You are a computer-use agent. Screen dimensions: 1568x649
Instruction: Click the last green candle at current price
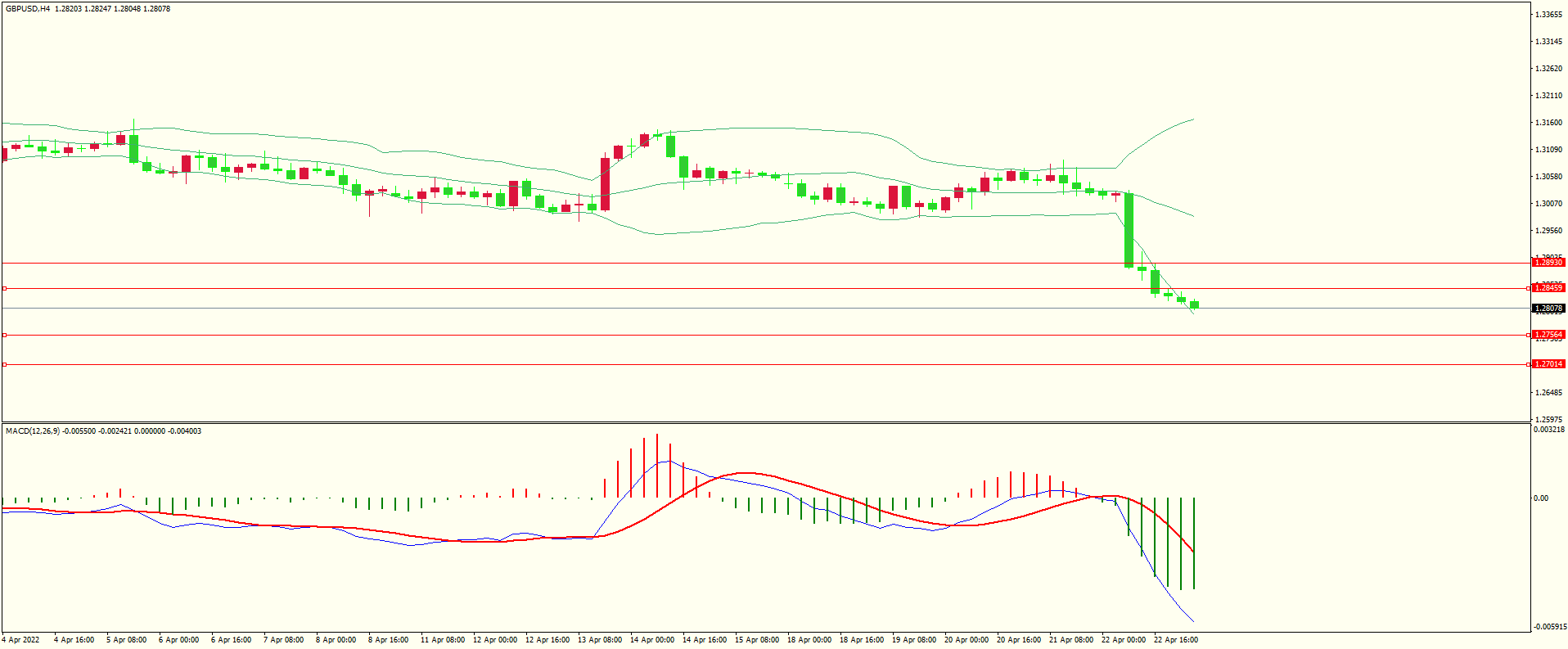point(1195,304)
